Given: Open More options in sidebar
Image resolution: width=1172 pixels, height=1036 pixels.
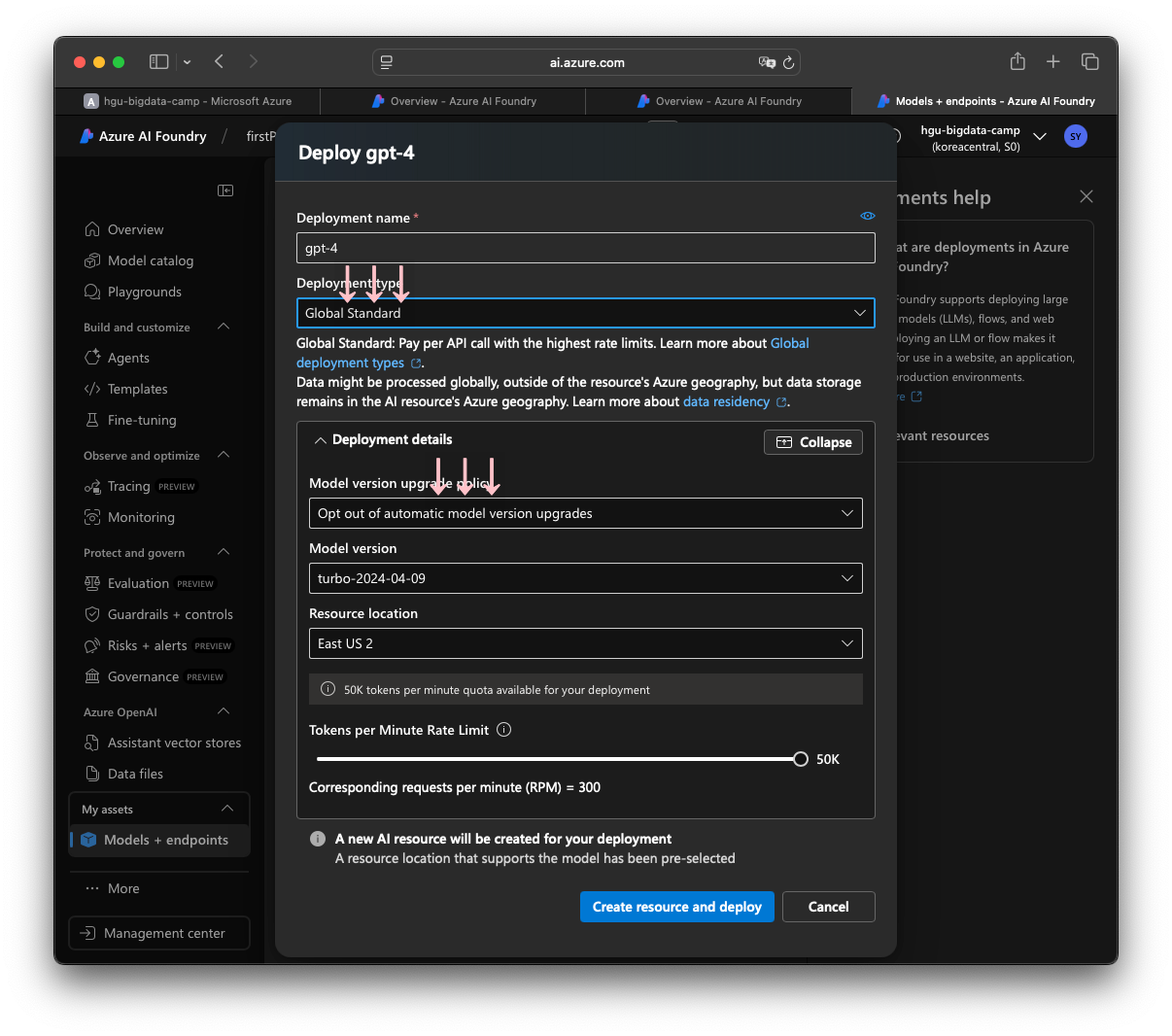Looking at the screenshot, I should click(112, 888).
